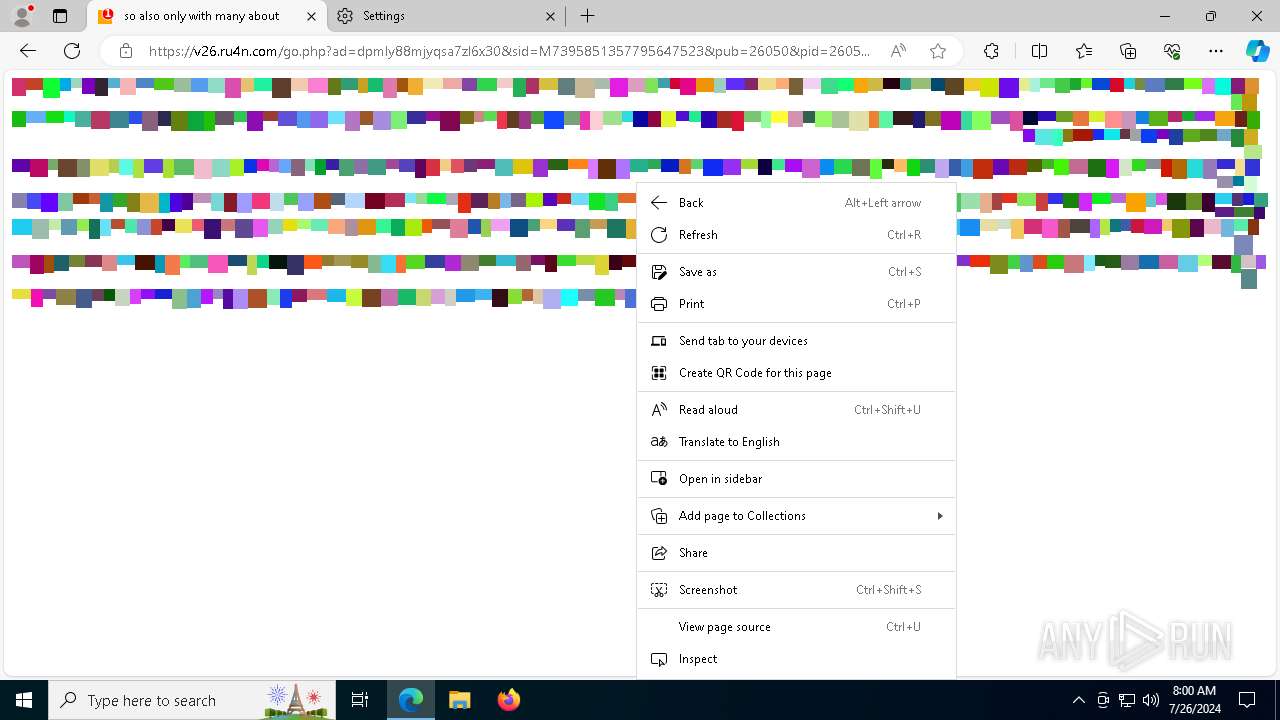This screenshot has height=720, width=1280.
Task: Close the Settings tab
Action: click(x=551, y=16)
